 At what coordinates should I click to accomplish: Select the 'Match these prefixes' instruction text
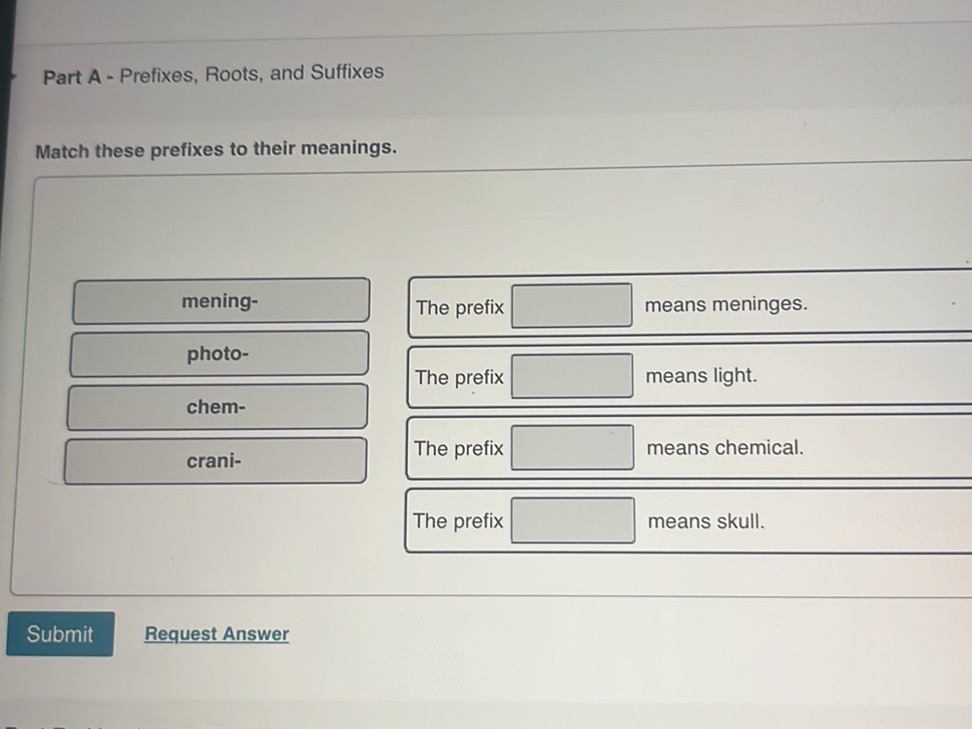click(216, 148)
